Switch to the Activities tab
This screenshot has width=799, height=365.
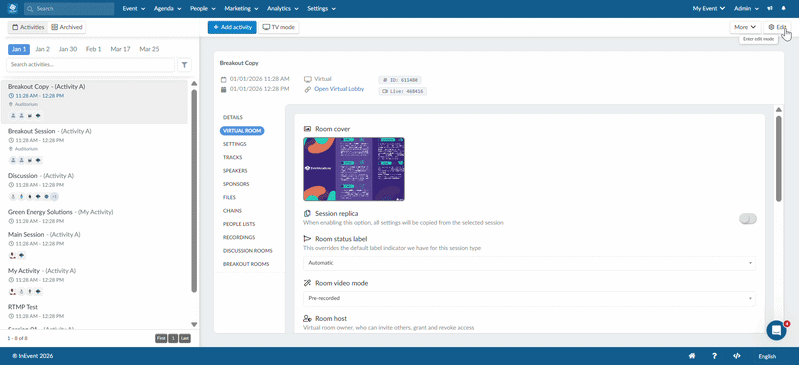coord(28,27)
